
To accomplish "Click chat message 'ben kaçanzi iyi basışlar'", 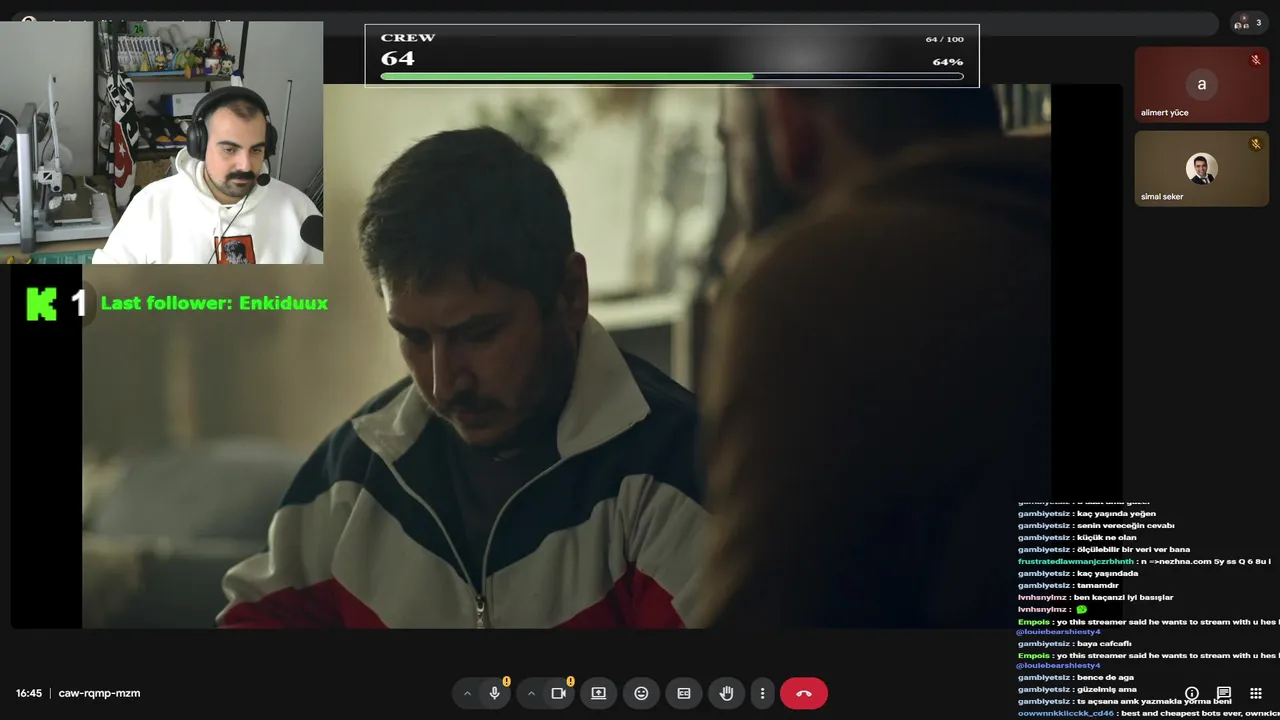I will click(x=1123, y=598).
